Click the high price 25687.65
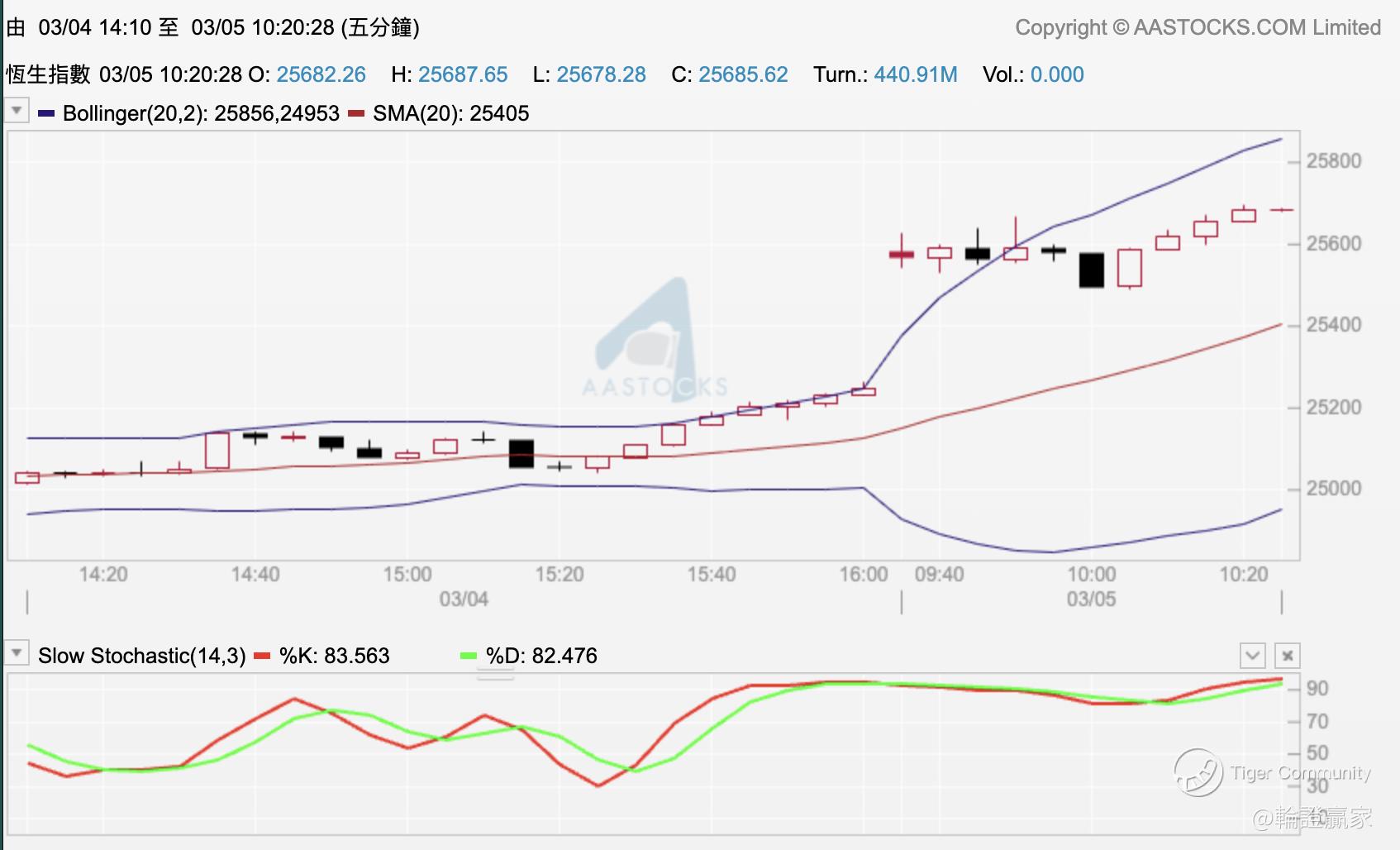This screenshot has height=850, width=1400. [463, 74]
